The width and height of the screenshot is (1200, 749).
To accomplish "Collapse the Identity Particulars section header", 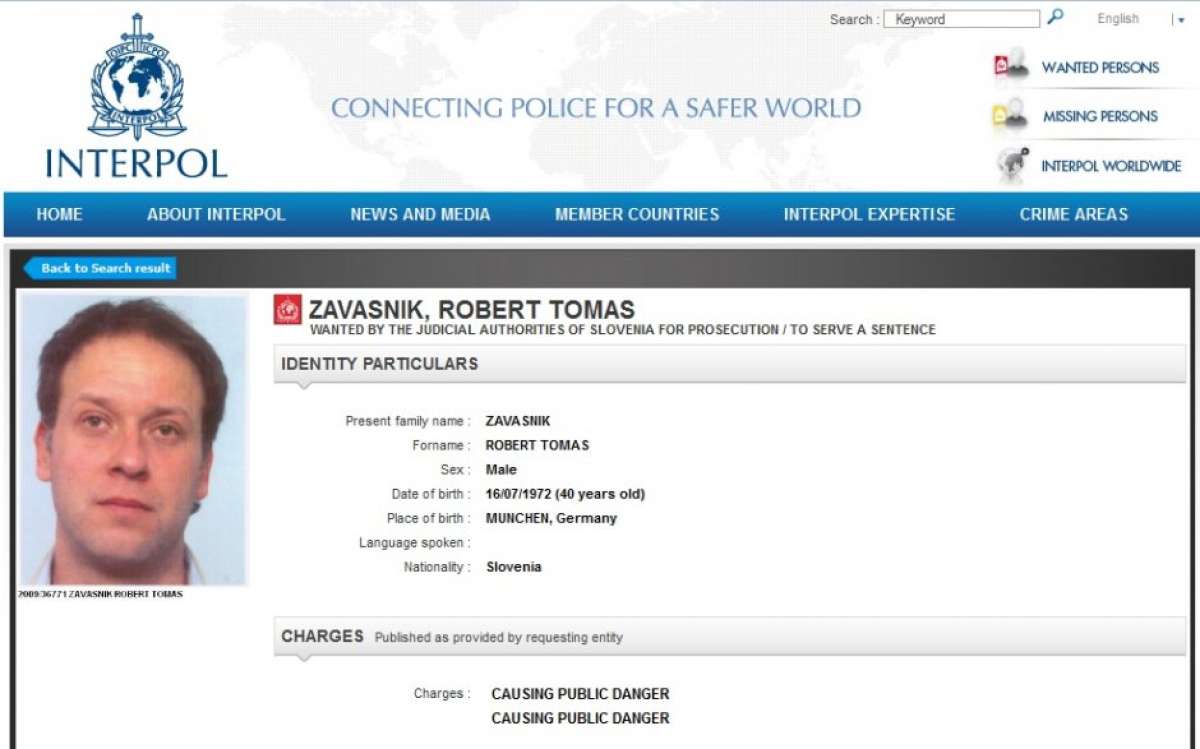I will pos(730,364).
